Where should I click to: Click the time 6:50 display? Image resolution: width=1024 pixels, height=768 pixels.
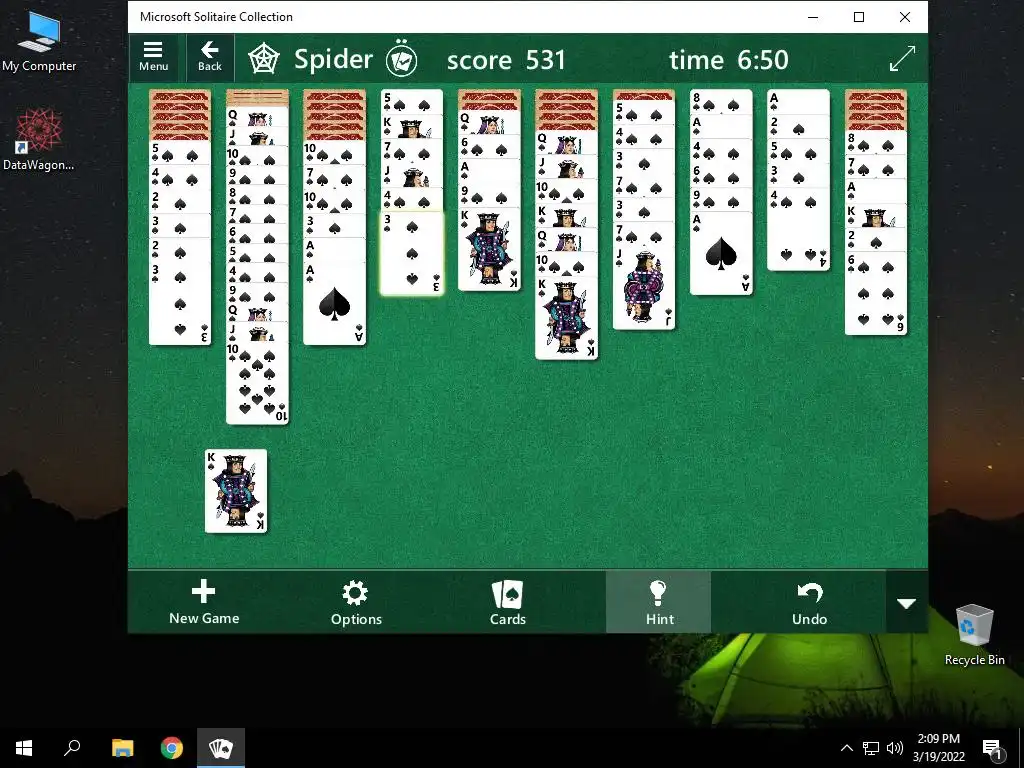[729, 60]
